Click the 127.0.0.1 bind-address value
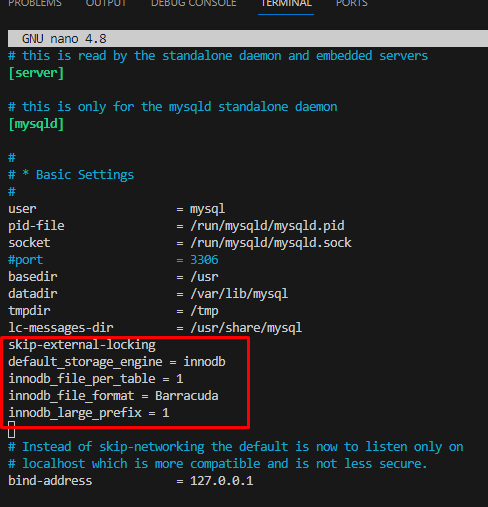Viewport: 488px width, 507px height. point(222,481)
